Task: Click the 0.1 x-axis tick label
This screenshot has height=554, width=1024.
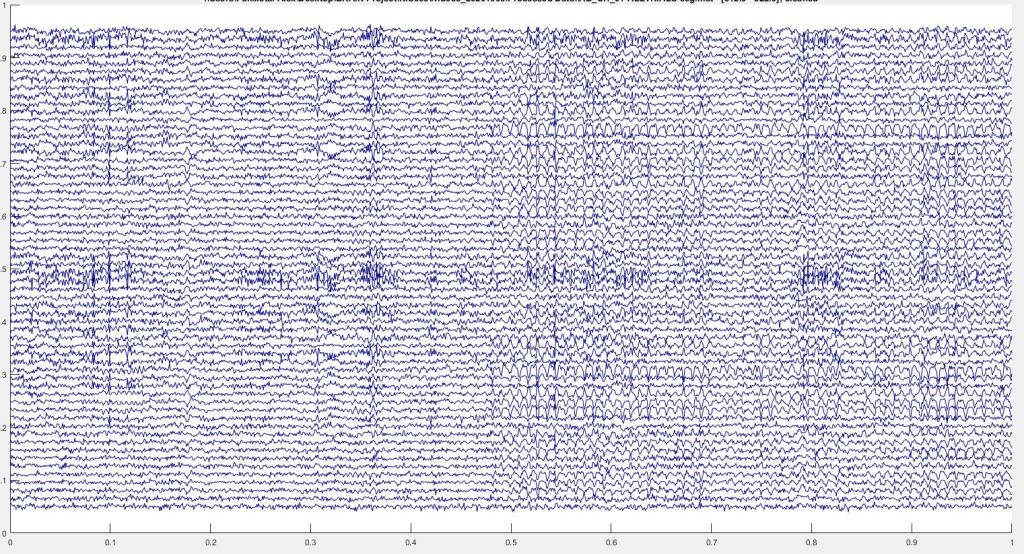Action: coord(110,544)
